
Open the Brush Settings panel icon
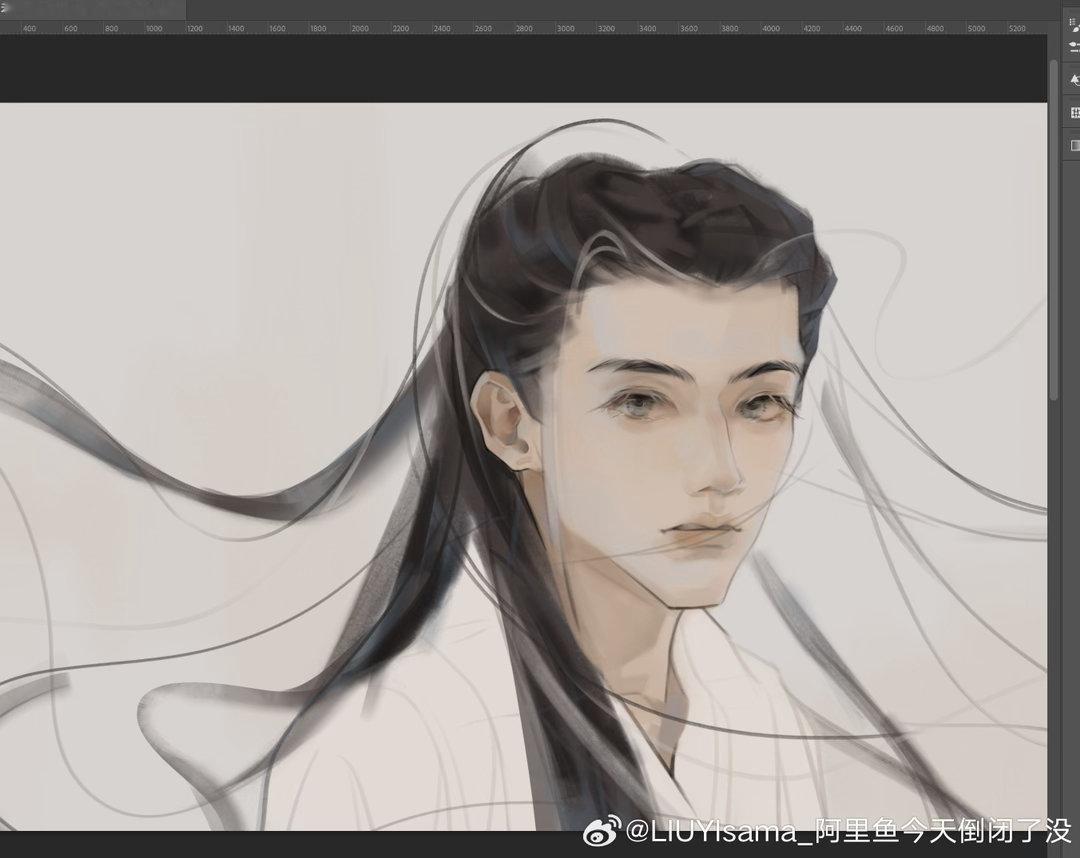coord(1074,47)
